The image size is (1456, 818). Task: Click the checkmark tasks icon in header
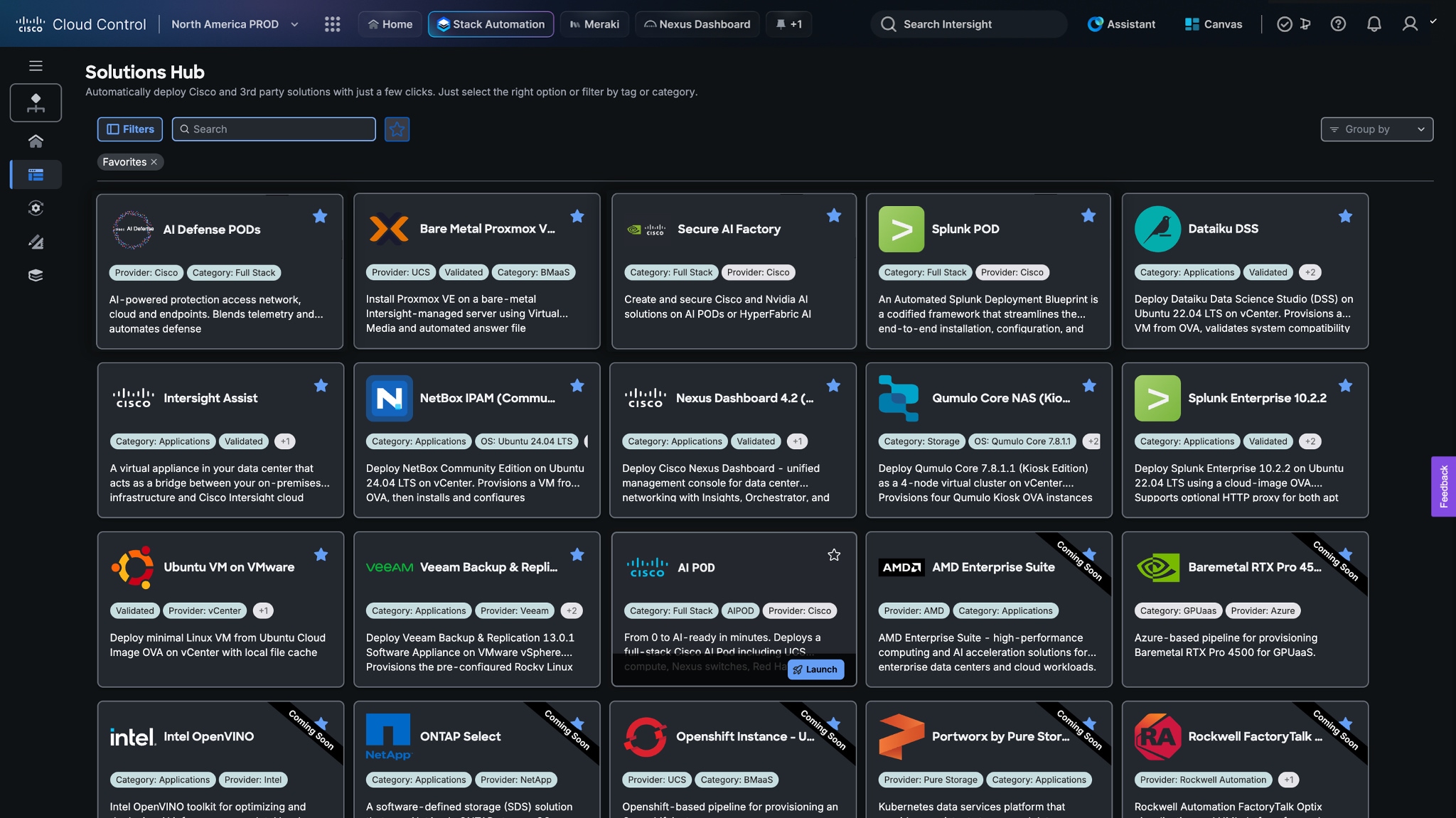click(x=1284, y=24)
